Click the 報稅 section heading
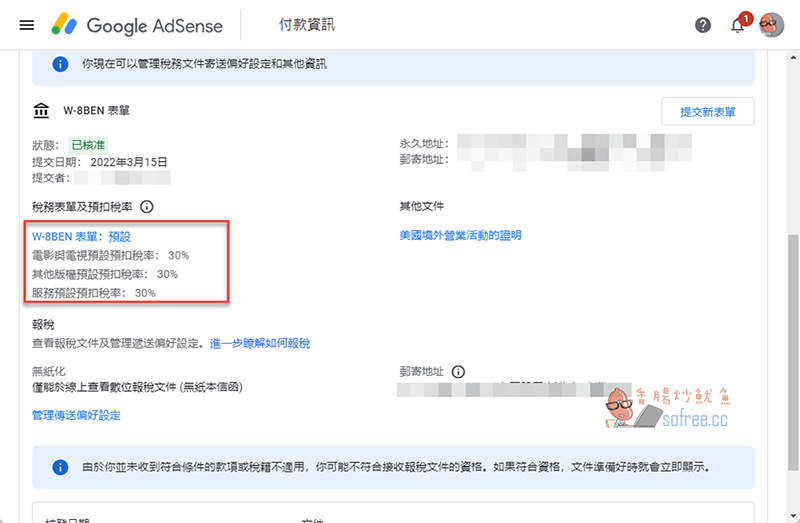The image size is (800, 523). [43, 325]
